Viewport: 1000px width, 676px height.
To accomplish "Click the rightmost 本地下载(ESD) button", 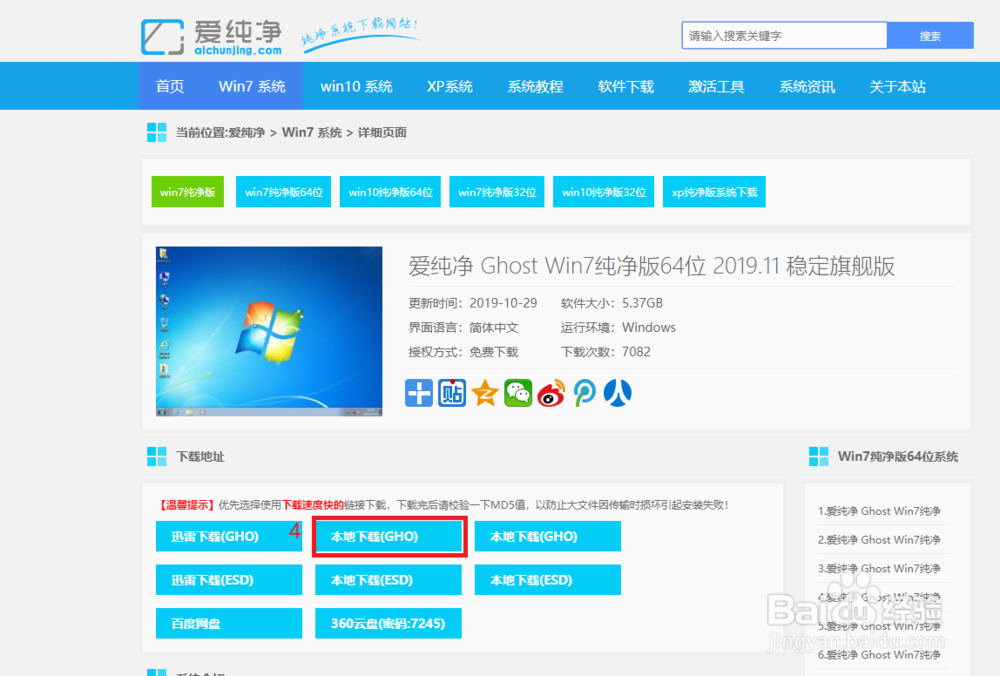I will point(548,580).
